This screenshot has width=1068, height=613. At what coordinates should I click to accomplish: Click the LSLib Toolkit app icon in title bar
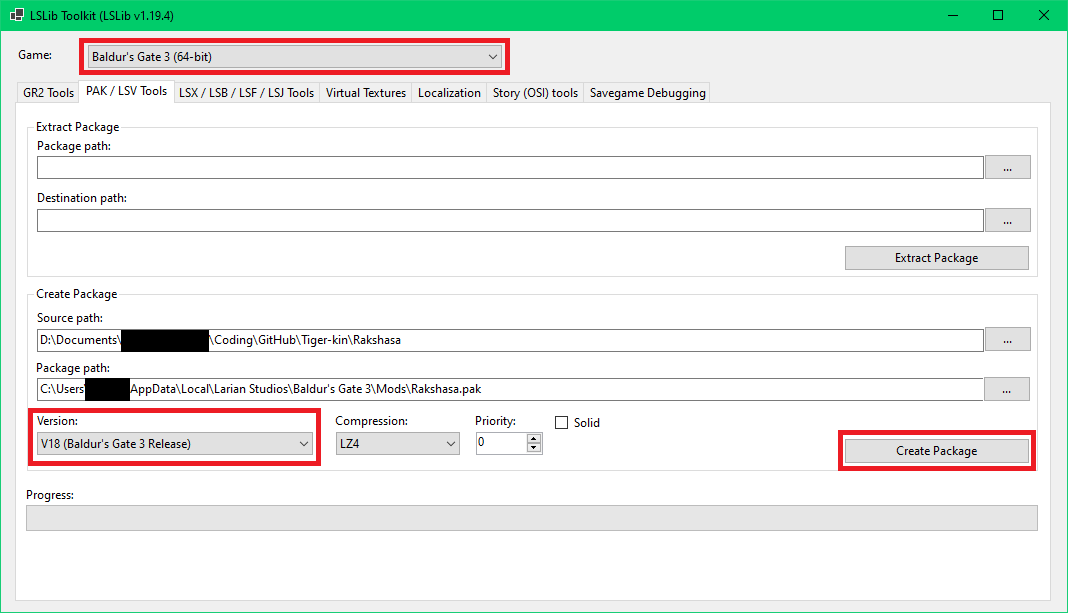click(17, 16)
